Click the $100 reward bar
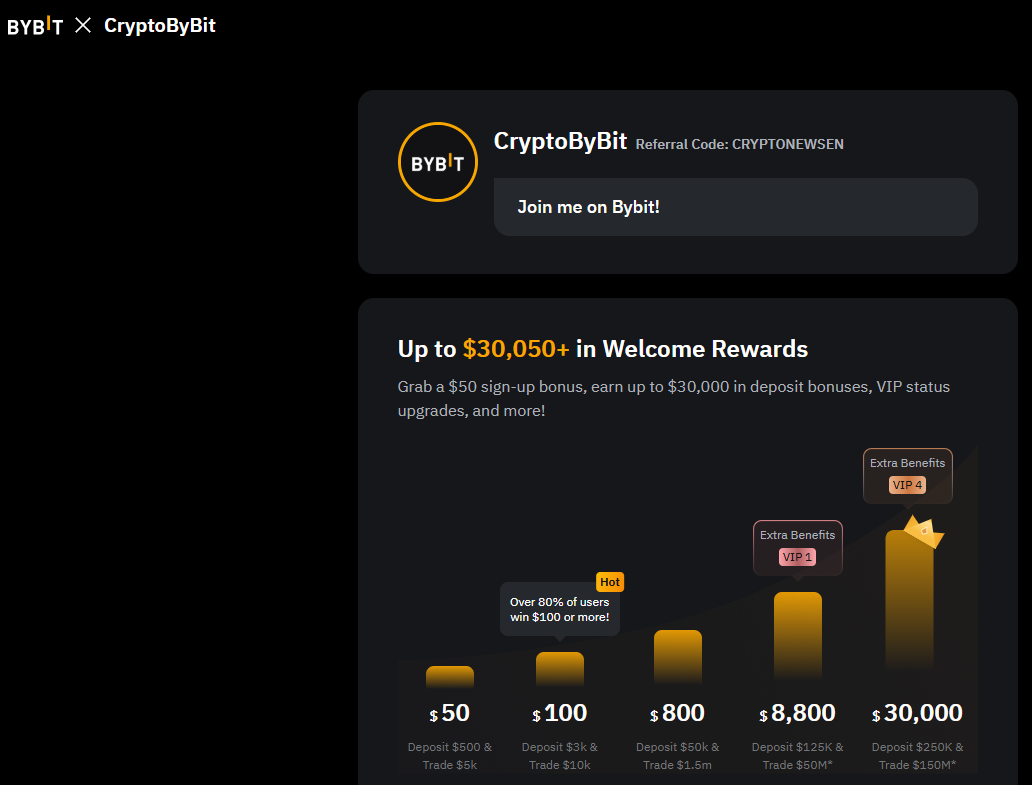Image resolution: width=1032 pixels, height=785 pixels. click(560, 670)
